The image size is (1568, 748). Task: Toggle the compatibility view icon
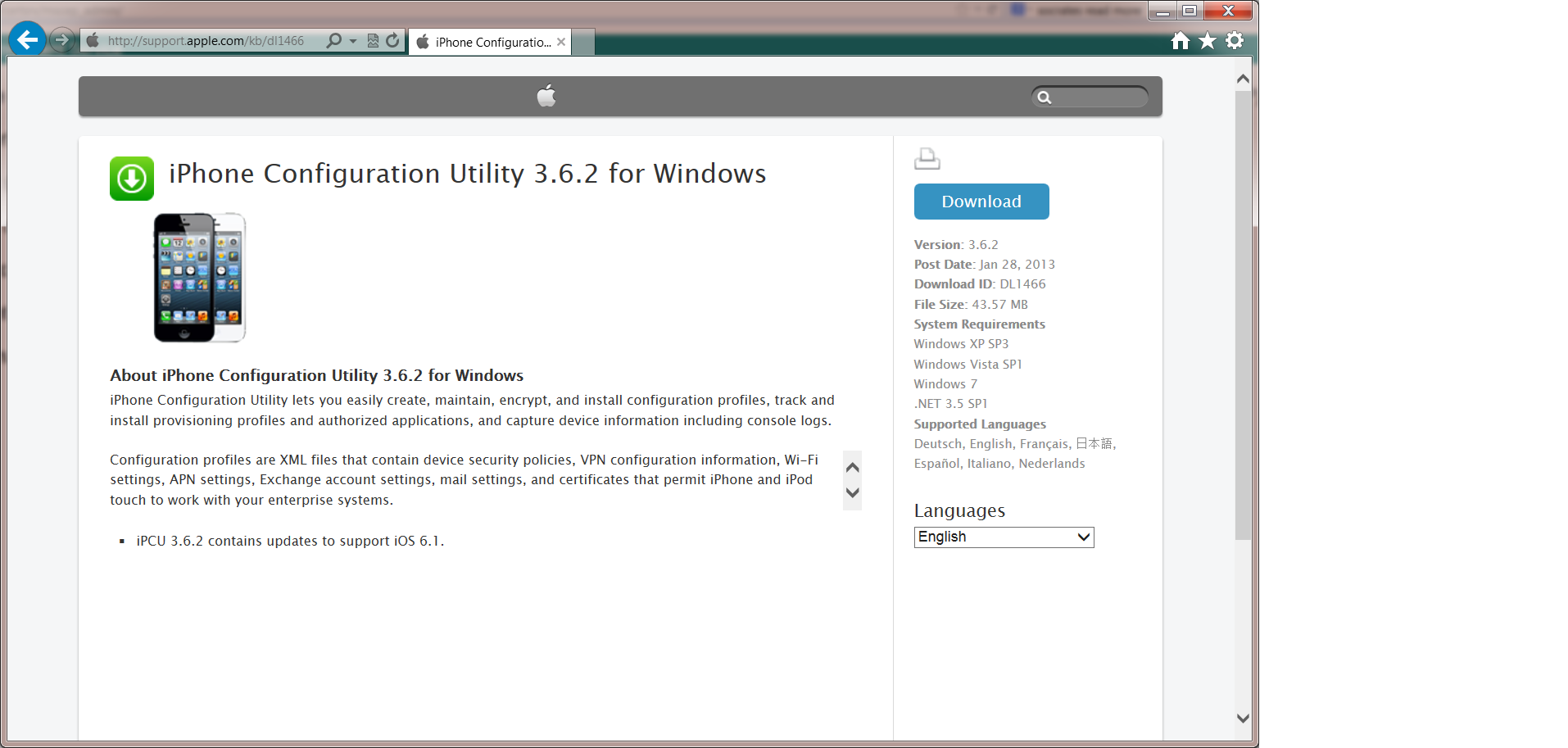(x=373, y=41)
